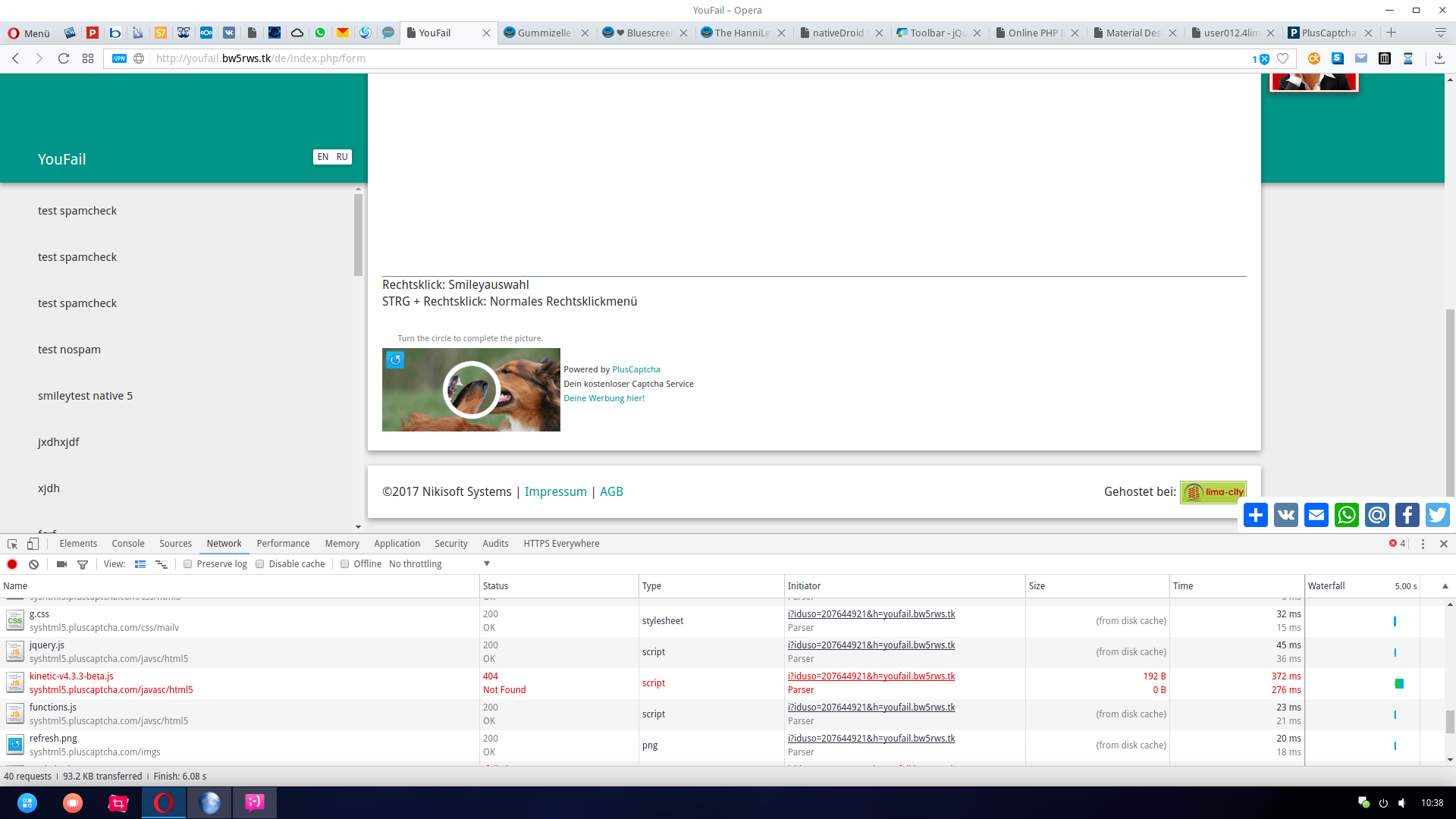Viewport: 1456px width, 819px height.
Task: Click the captcha refresh icon
Action: tap(395, 360)
